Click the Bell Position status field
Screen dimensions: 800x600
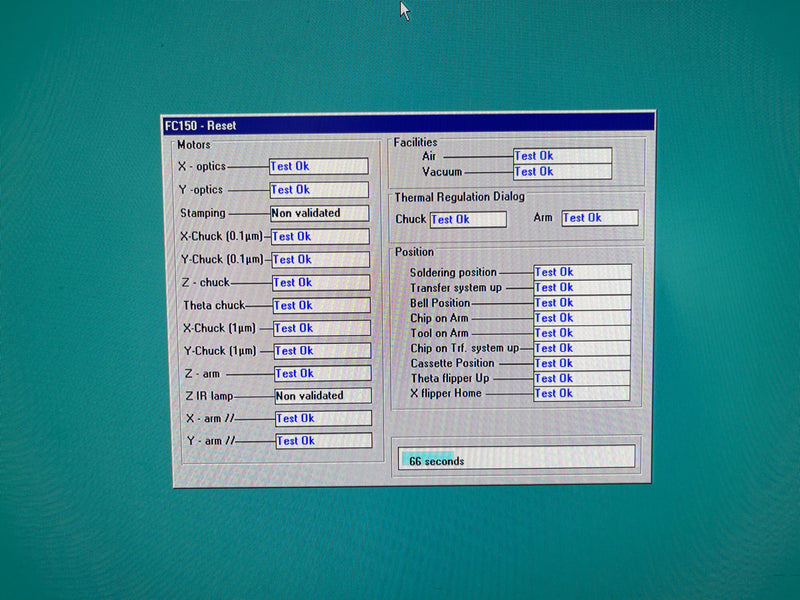point(581,303)
